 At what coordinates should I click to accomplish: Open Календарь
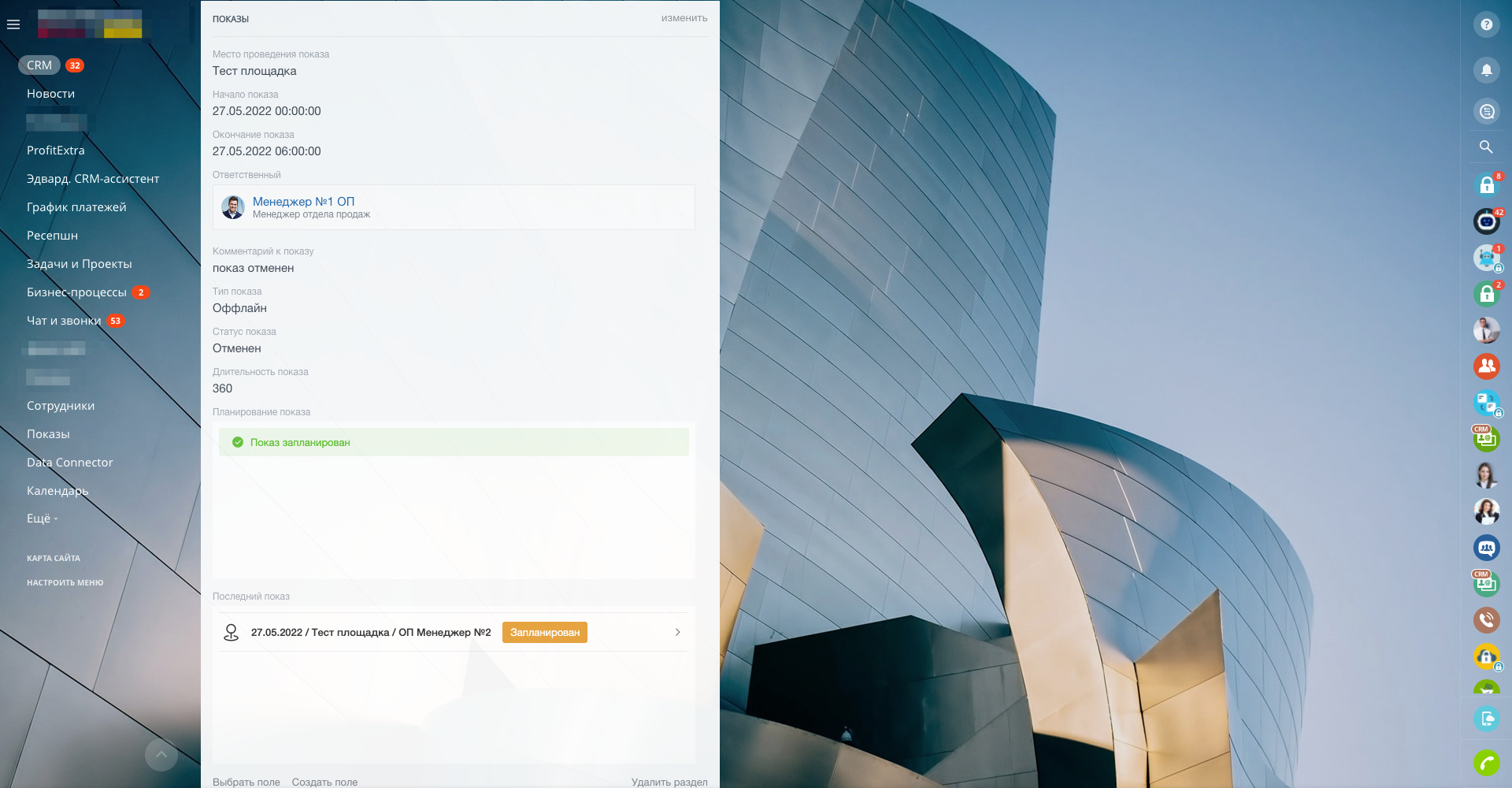[57, 491]
